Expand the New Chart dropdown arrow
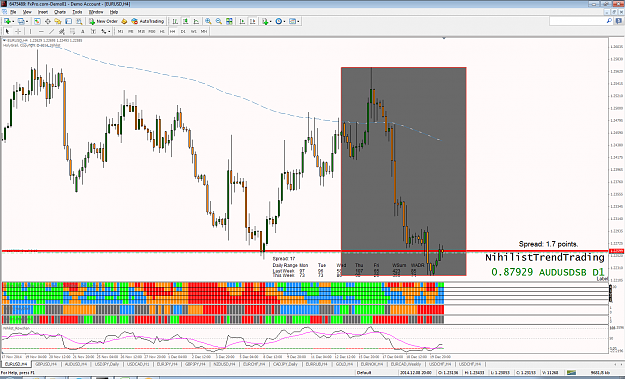Image resolution: width=625 pixels, height=379 pixels. 13,22
